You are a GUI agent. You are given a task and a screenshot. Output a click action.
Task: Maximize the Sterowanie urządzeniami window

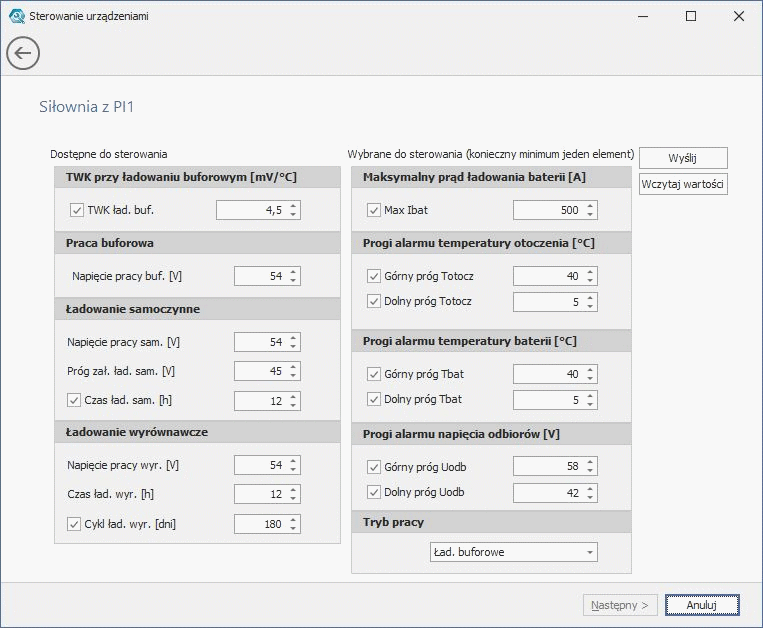[691, 16]
